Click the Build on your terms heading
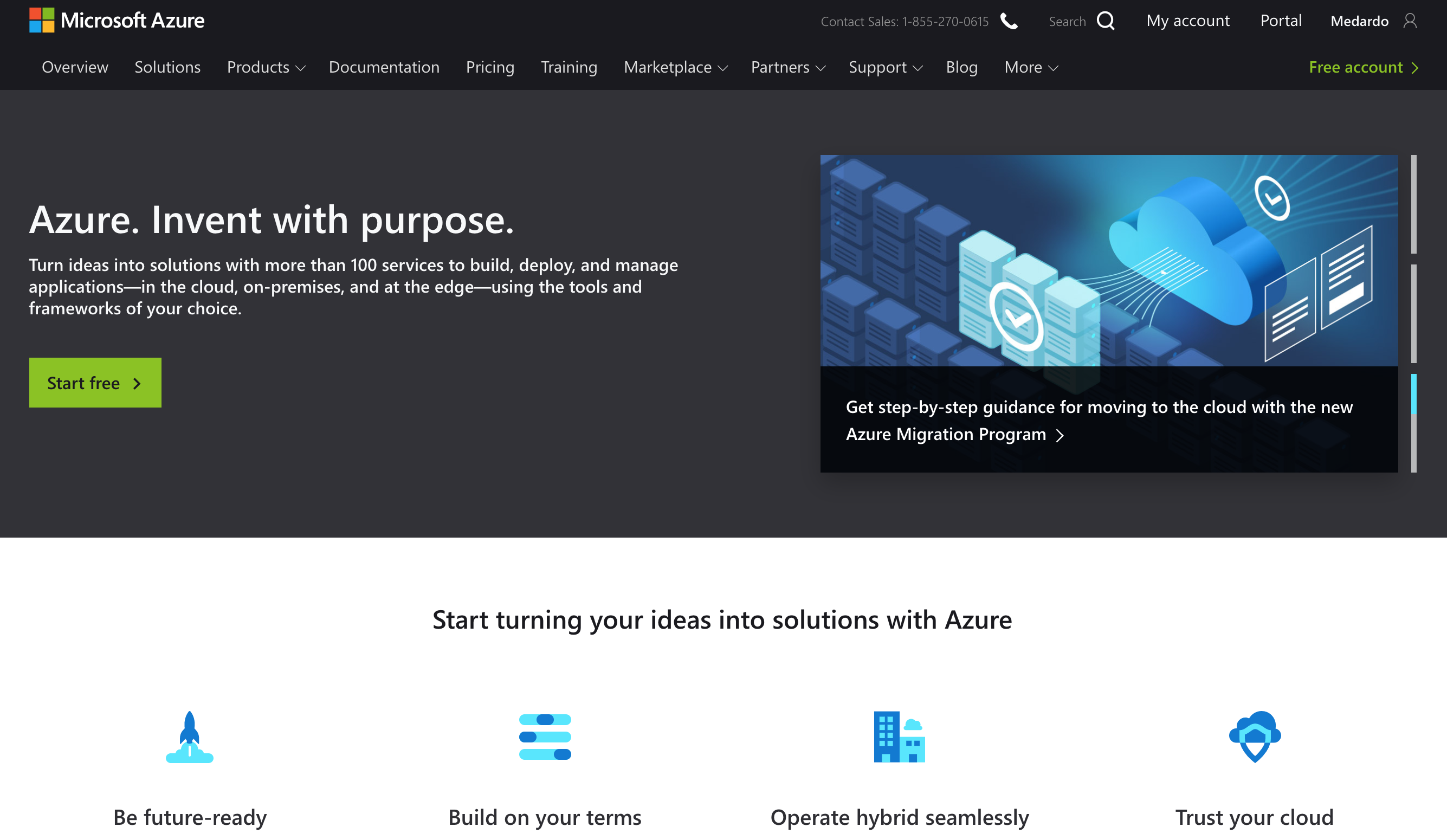This screenshot has height=840, width=1447. point(544,817)
